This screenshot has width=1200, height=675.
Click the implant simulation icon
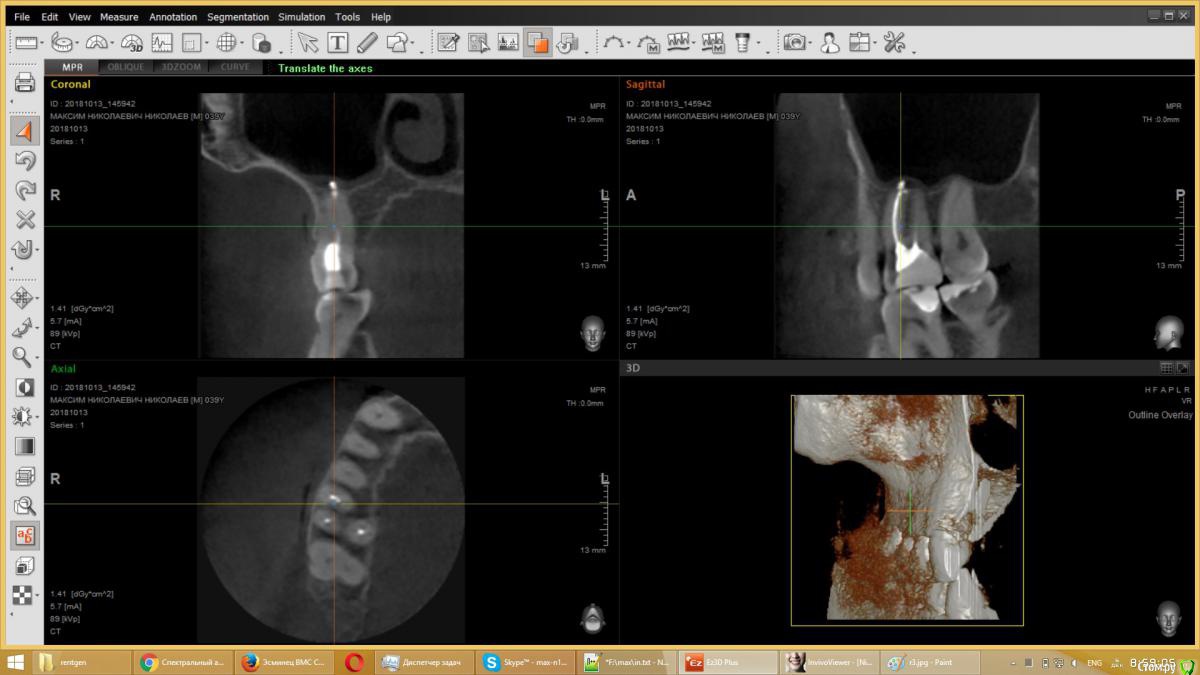742,43
